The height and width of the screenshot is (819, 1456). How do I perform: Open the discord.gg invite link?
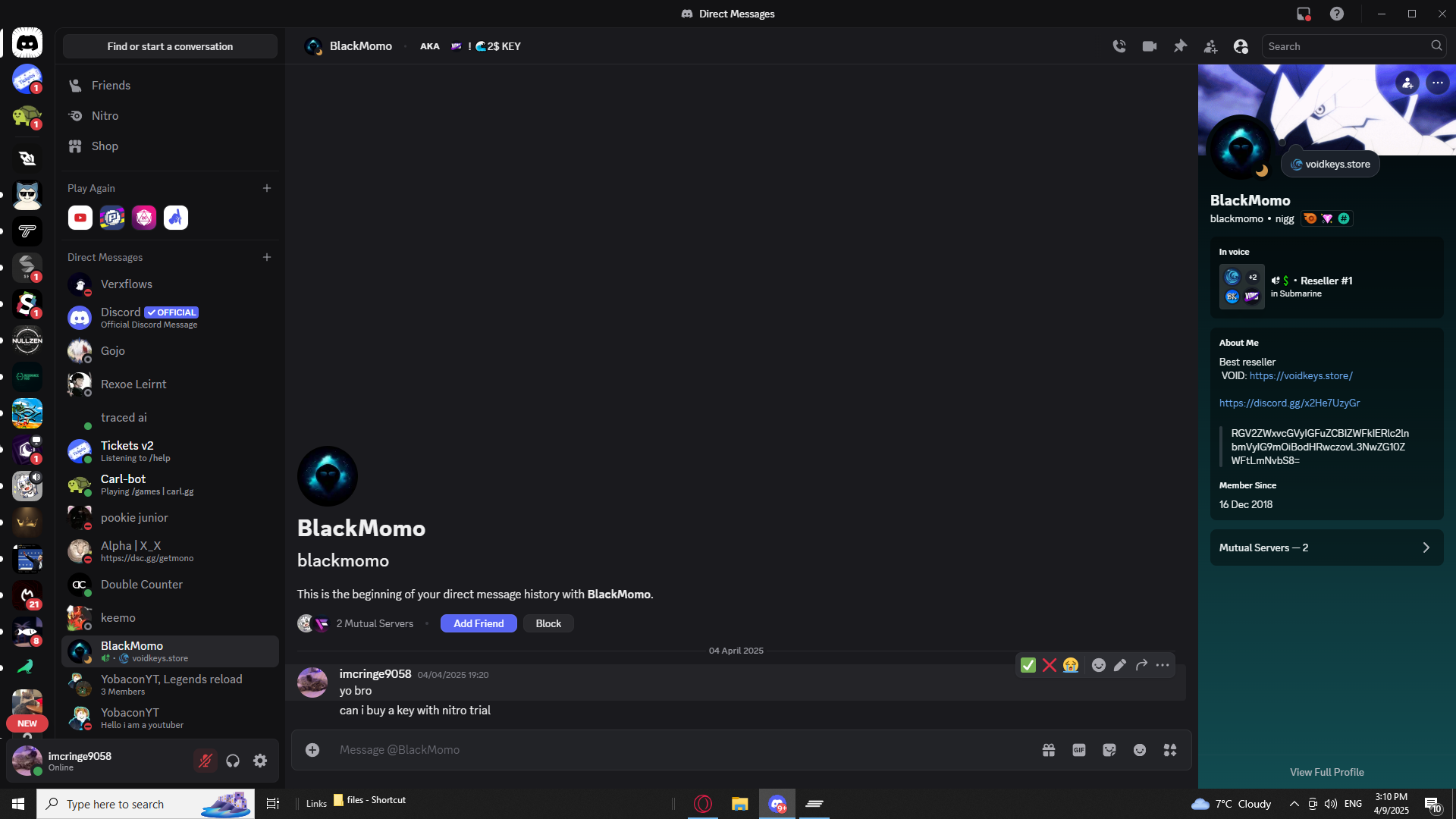[1289, 403]
